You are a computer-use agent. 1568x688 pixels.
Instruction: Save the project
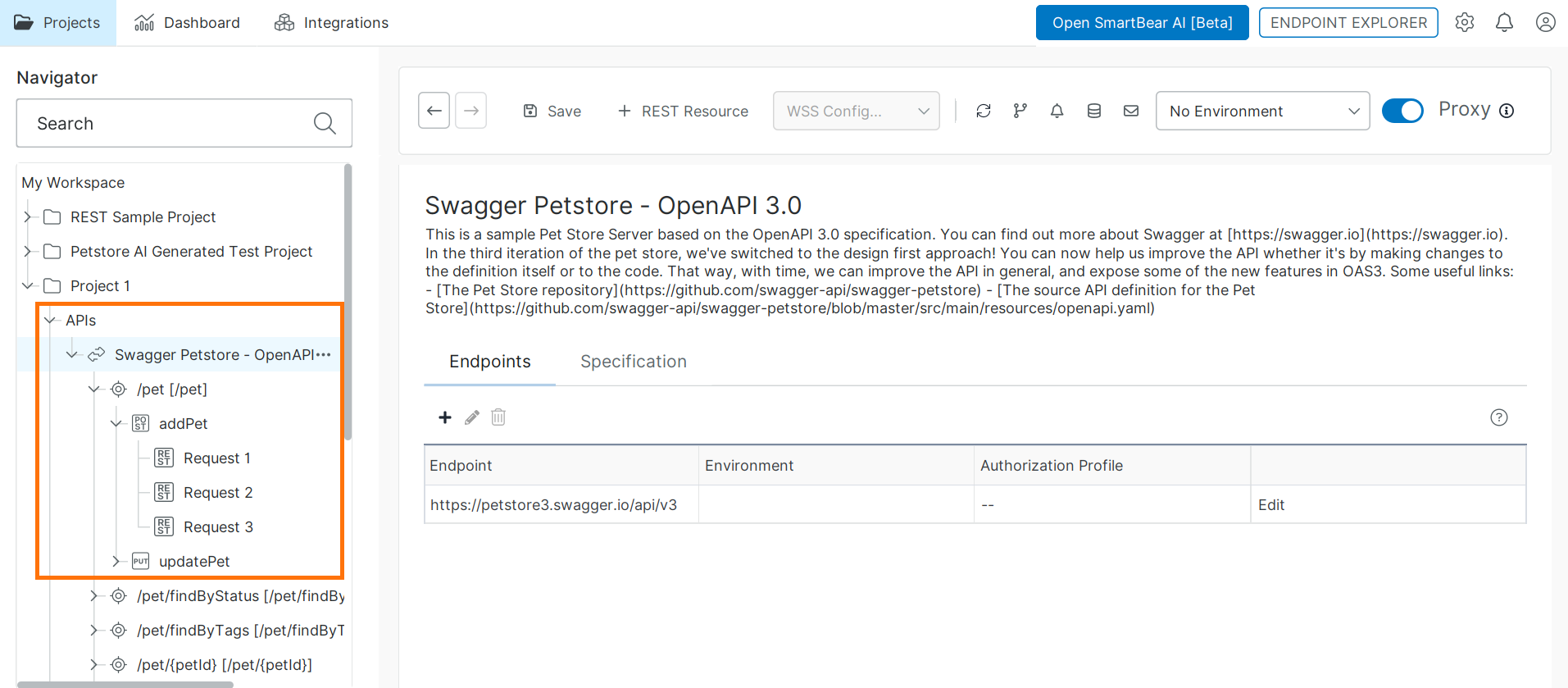tap(552, 111)
